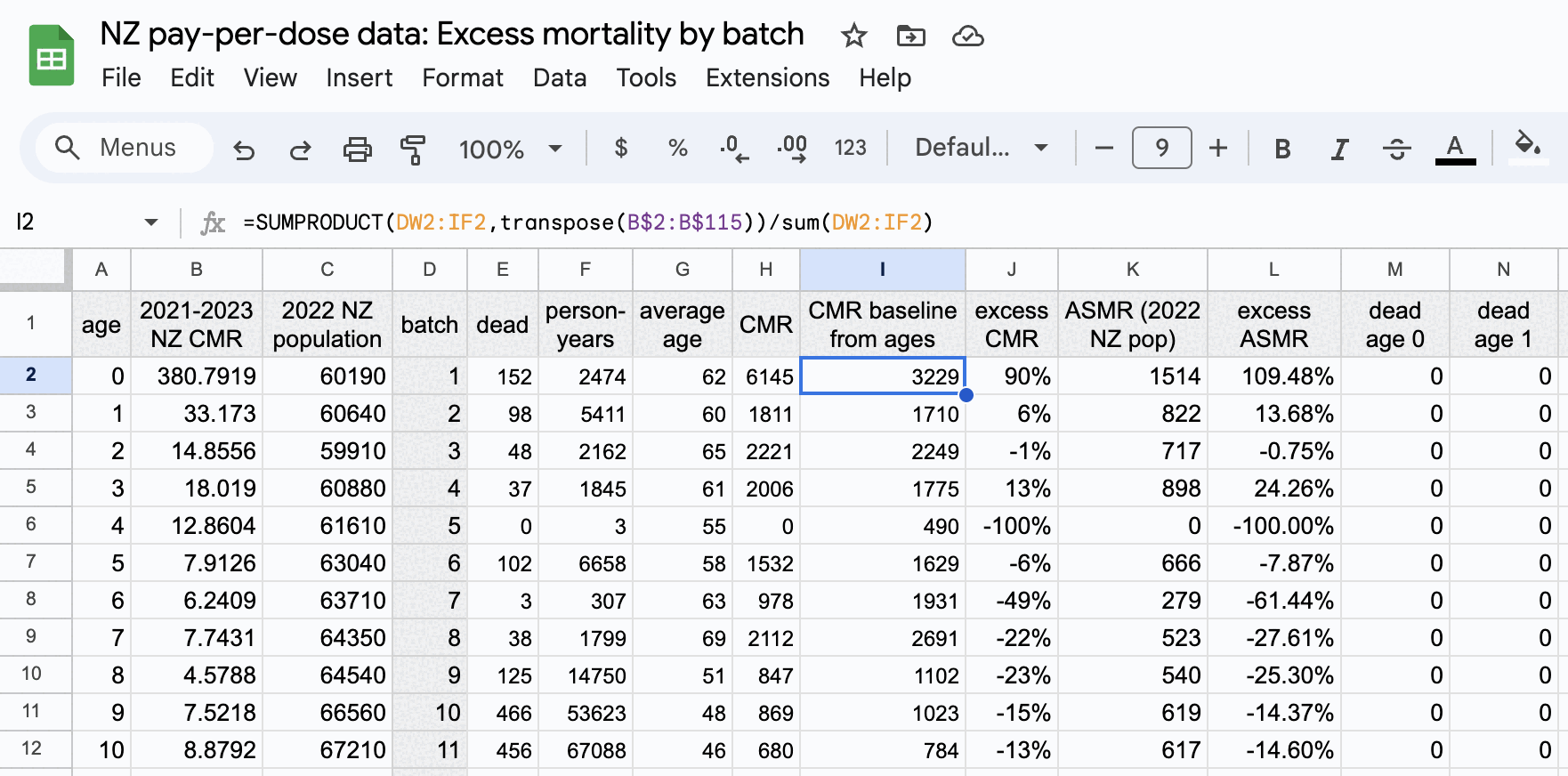Toggle italic formatting

[1338, 149]
